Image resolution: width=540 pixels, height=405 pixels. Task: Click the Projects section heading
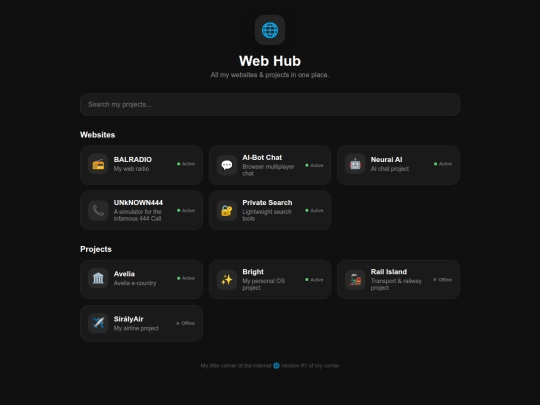[96, 249]
